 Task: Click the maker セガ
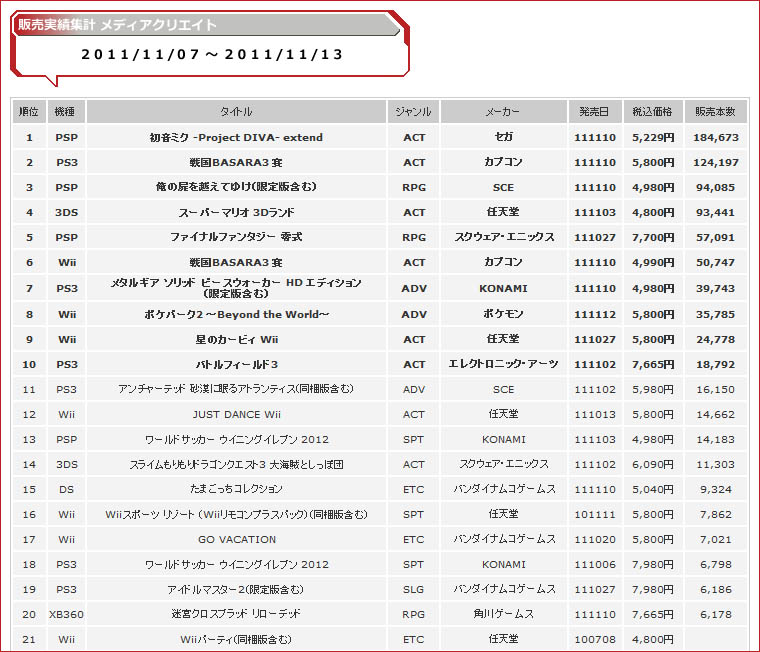tap(504, 137)
